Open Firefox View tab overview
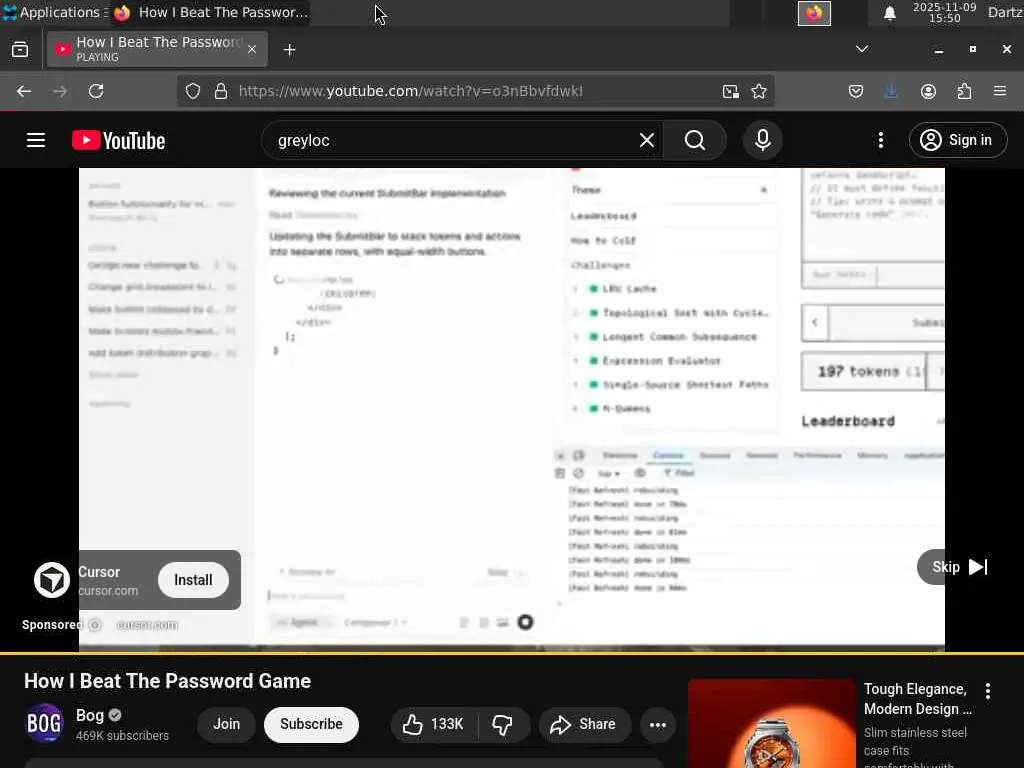Screen dimensions: 1024x768 (20, 50)
